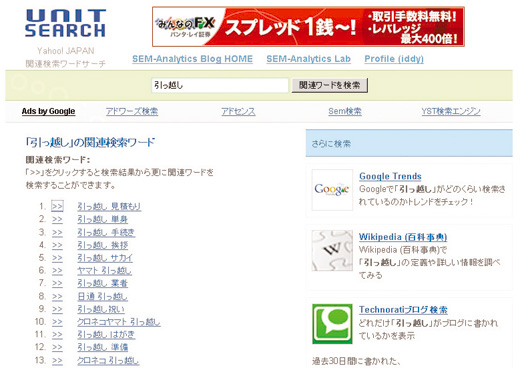
Task: Open the Ads by Google link
Action: coord(48,111)
